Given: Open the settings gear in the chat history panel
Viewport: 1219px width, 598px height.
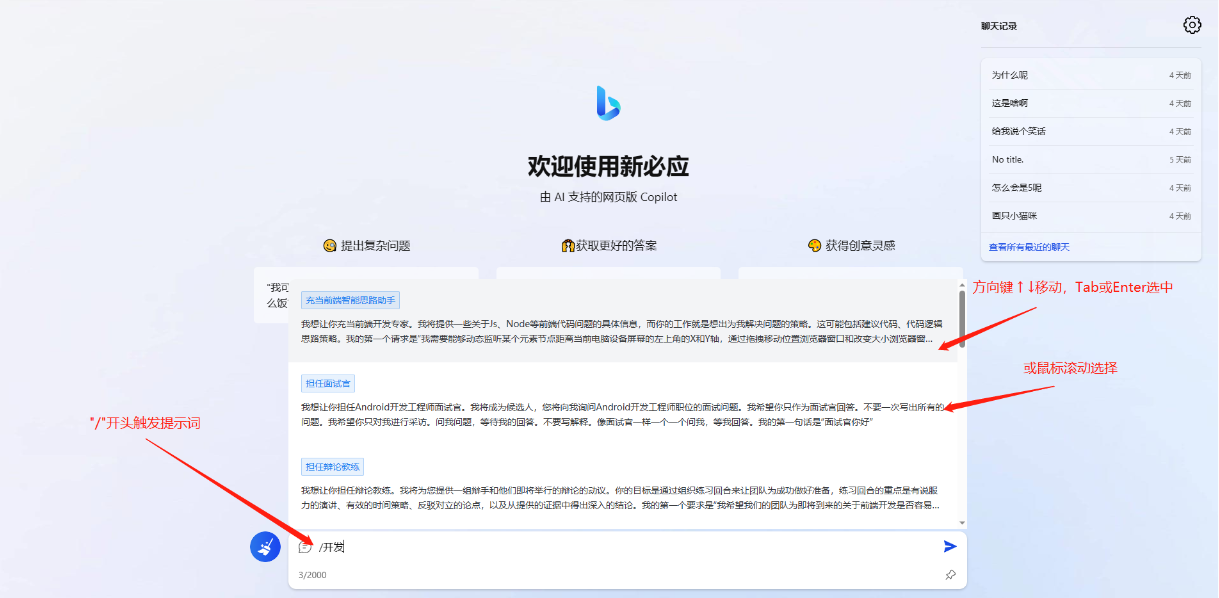Looking at the screenshot, I should click(1190, 23).
